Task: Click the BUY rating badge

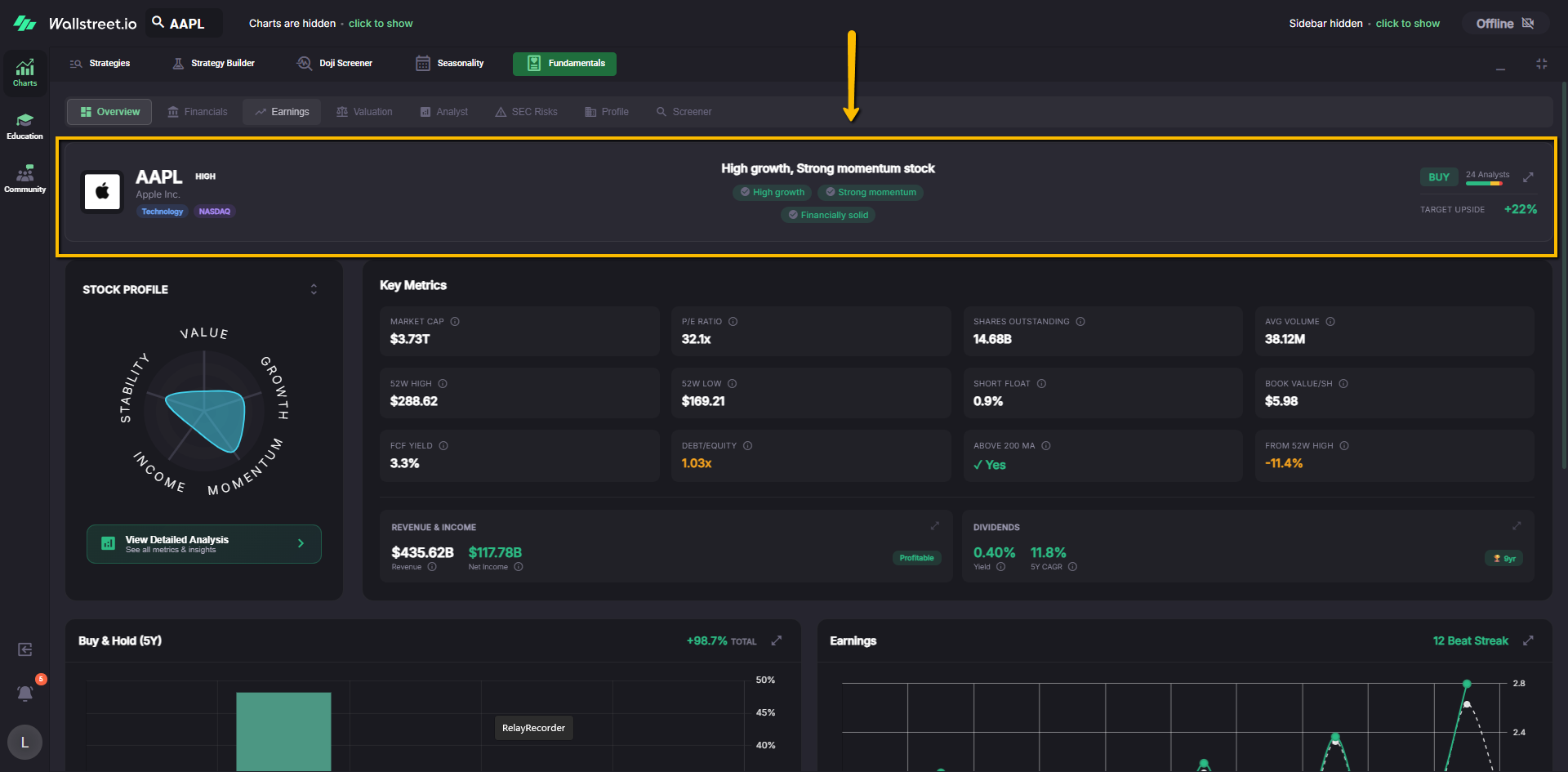Action: pyautogui.click(x=1438, y=177)
